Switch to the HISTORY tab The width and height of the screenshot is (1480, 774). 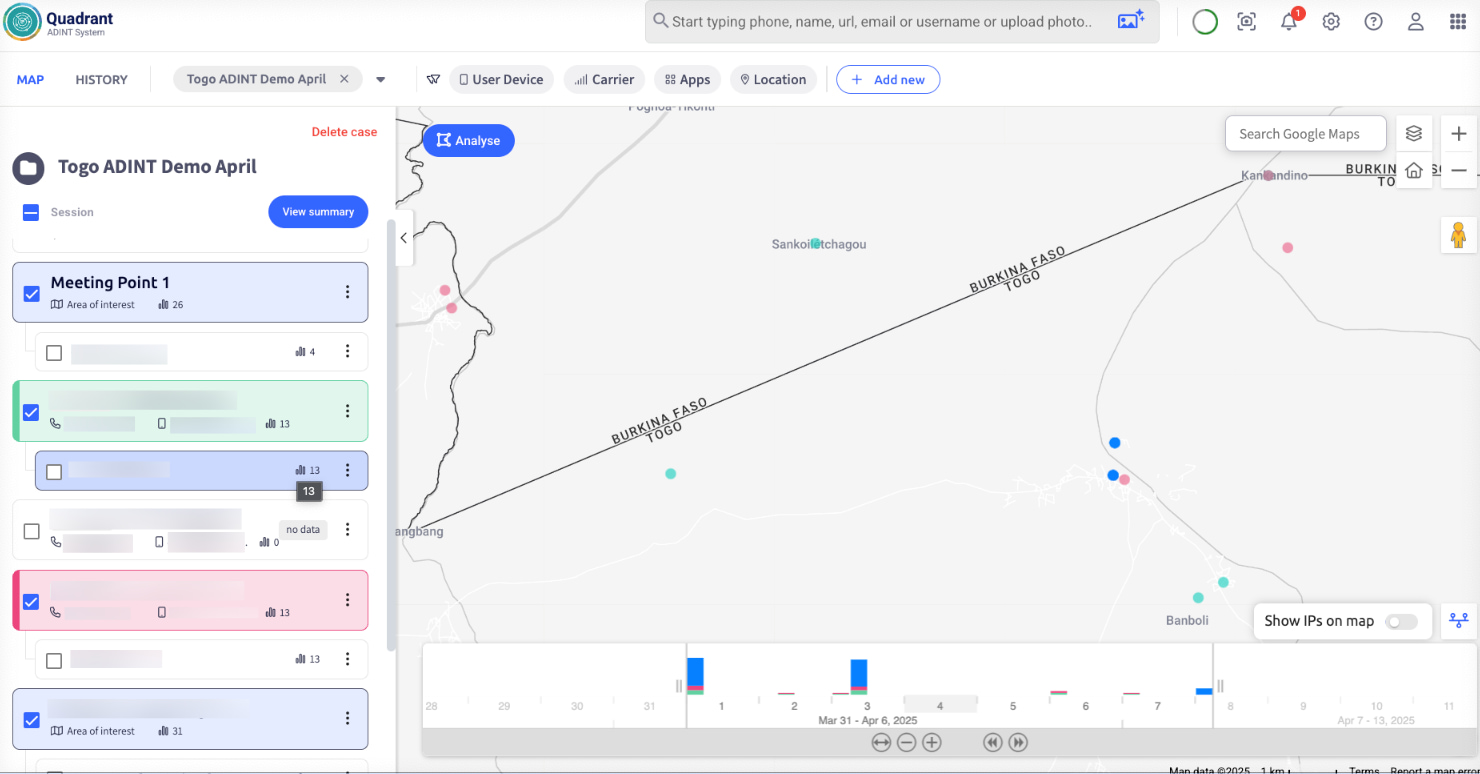pos(101,80)
